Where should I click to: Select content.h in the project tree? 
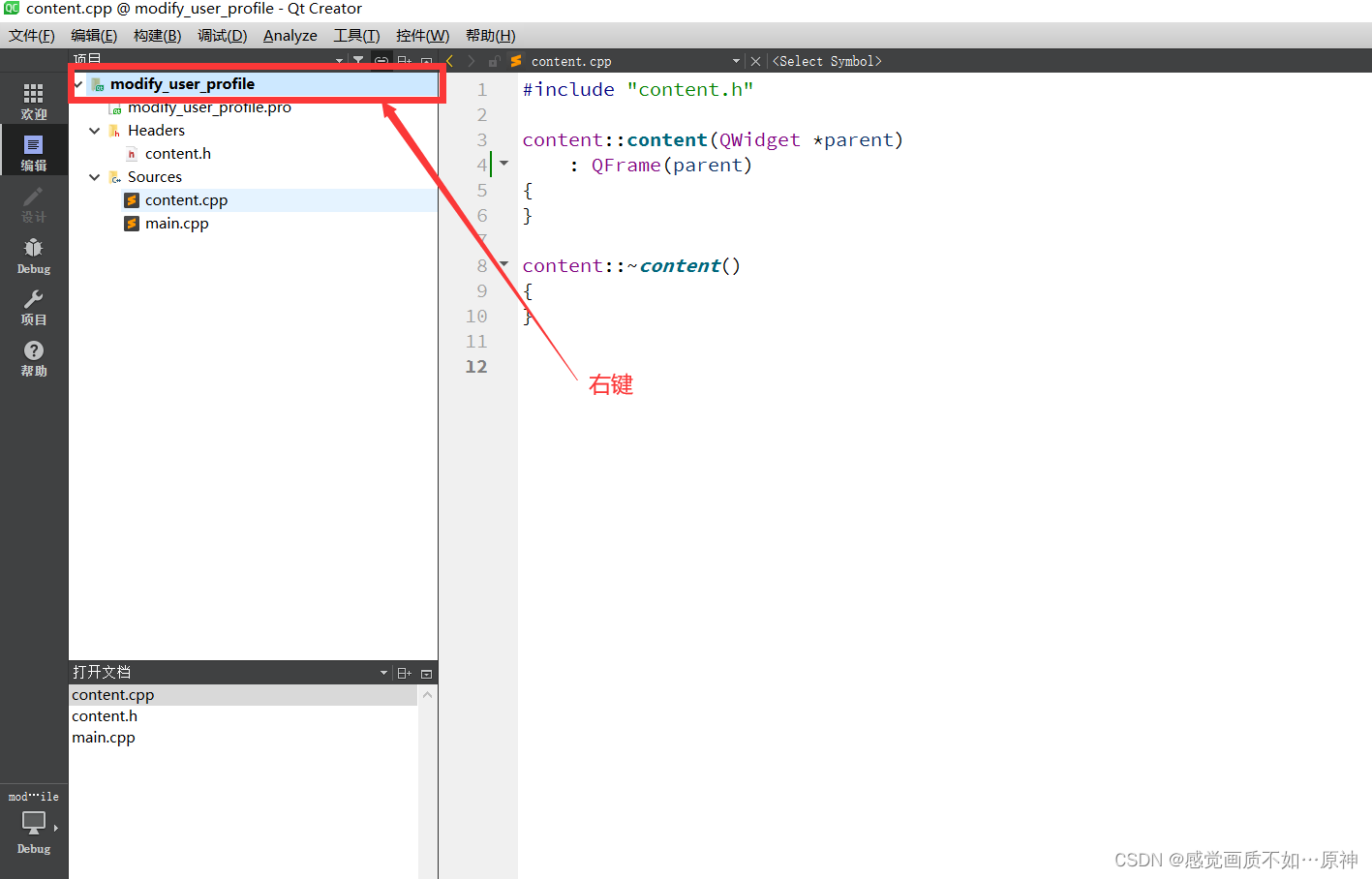(178, 154)
